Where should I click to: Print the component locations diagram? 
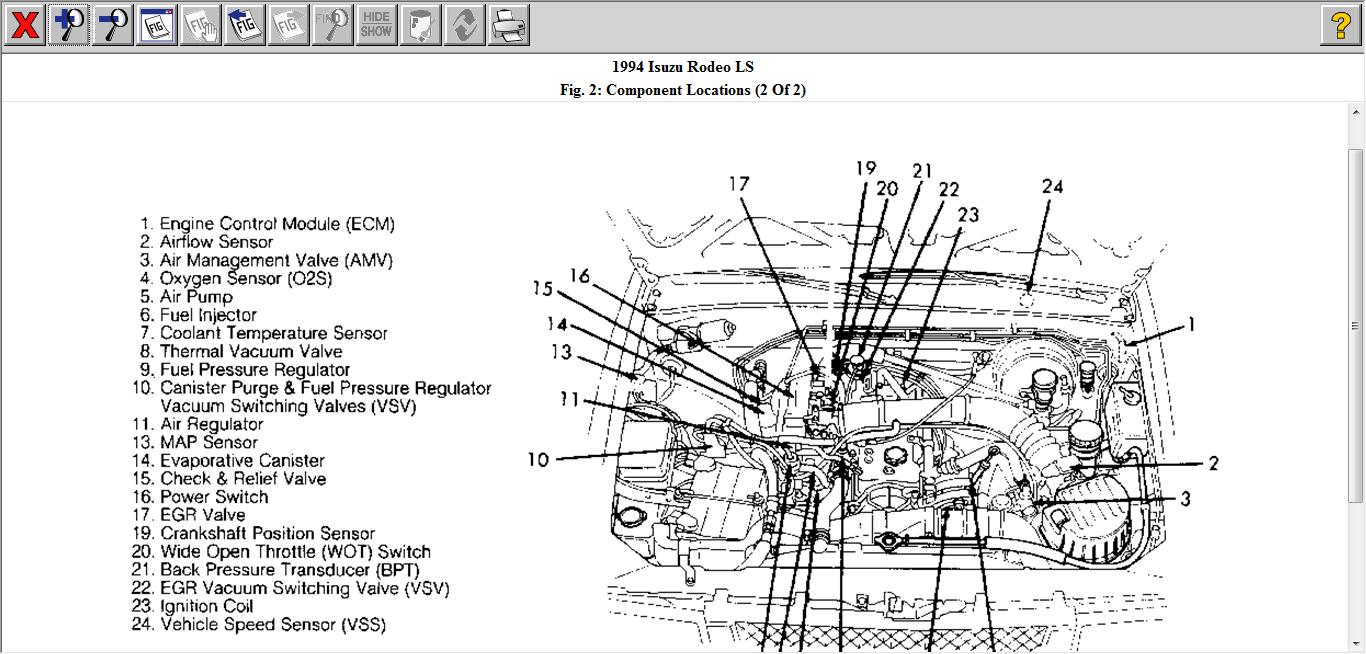[509, 25]
